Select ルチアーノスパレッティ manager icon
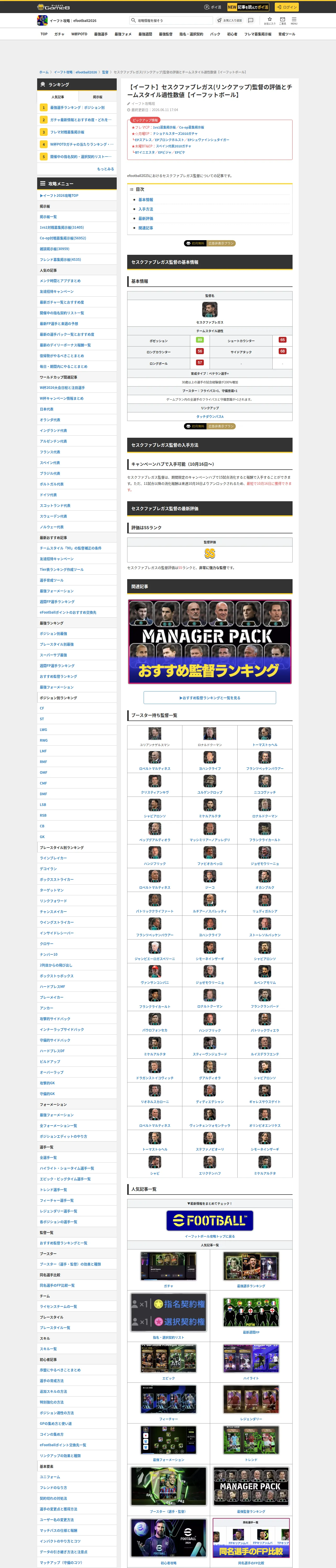 pyautogui.click(x=210, y=900)
